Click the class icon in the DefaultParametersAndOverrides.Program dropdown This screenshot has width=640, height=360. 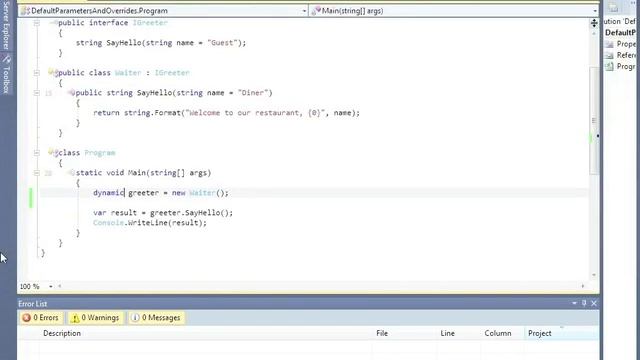(25, 11)
